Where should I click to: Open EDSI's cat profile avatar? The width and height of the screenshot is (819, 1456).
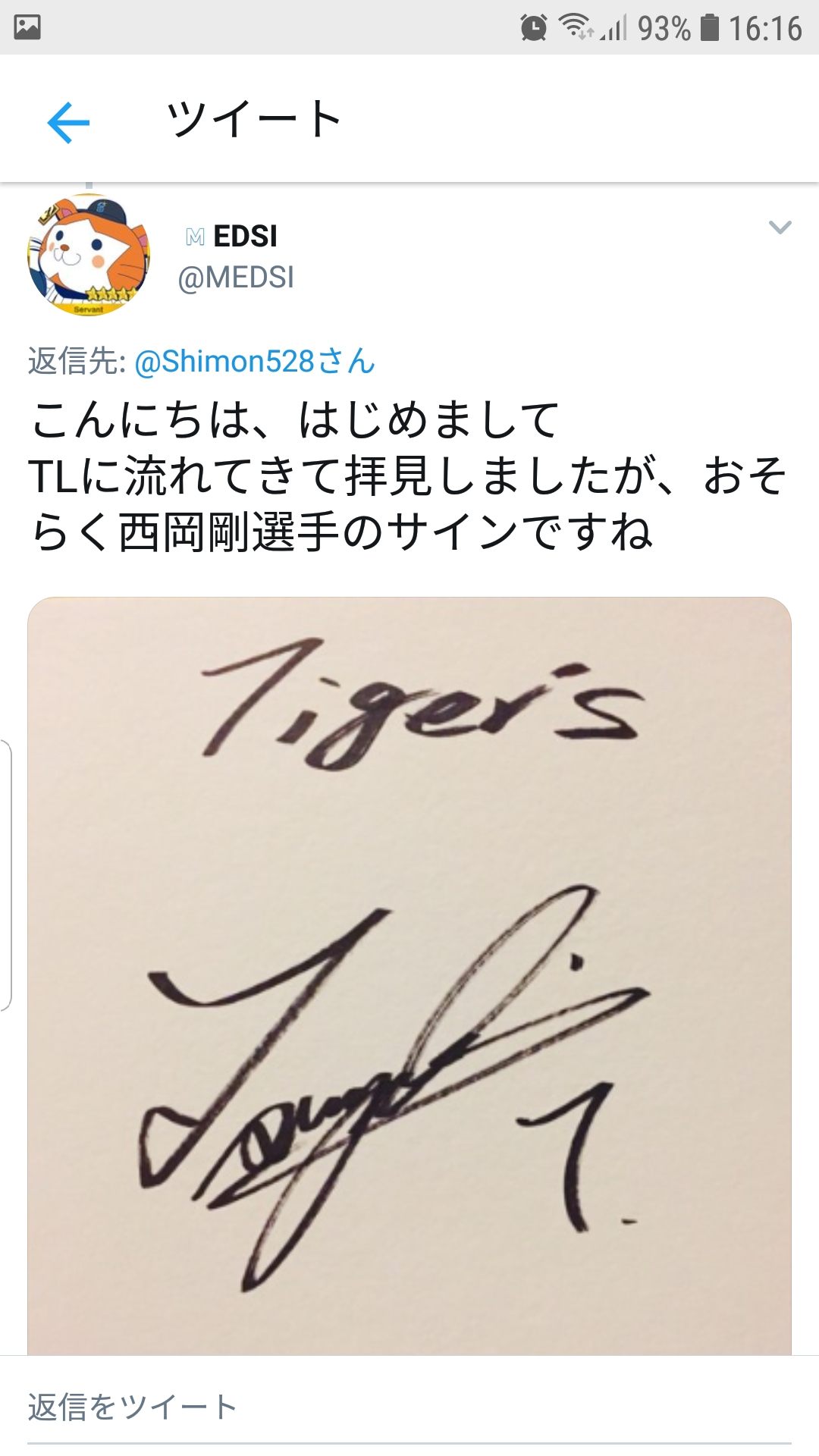point(89,254)
